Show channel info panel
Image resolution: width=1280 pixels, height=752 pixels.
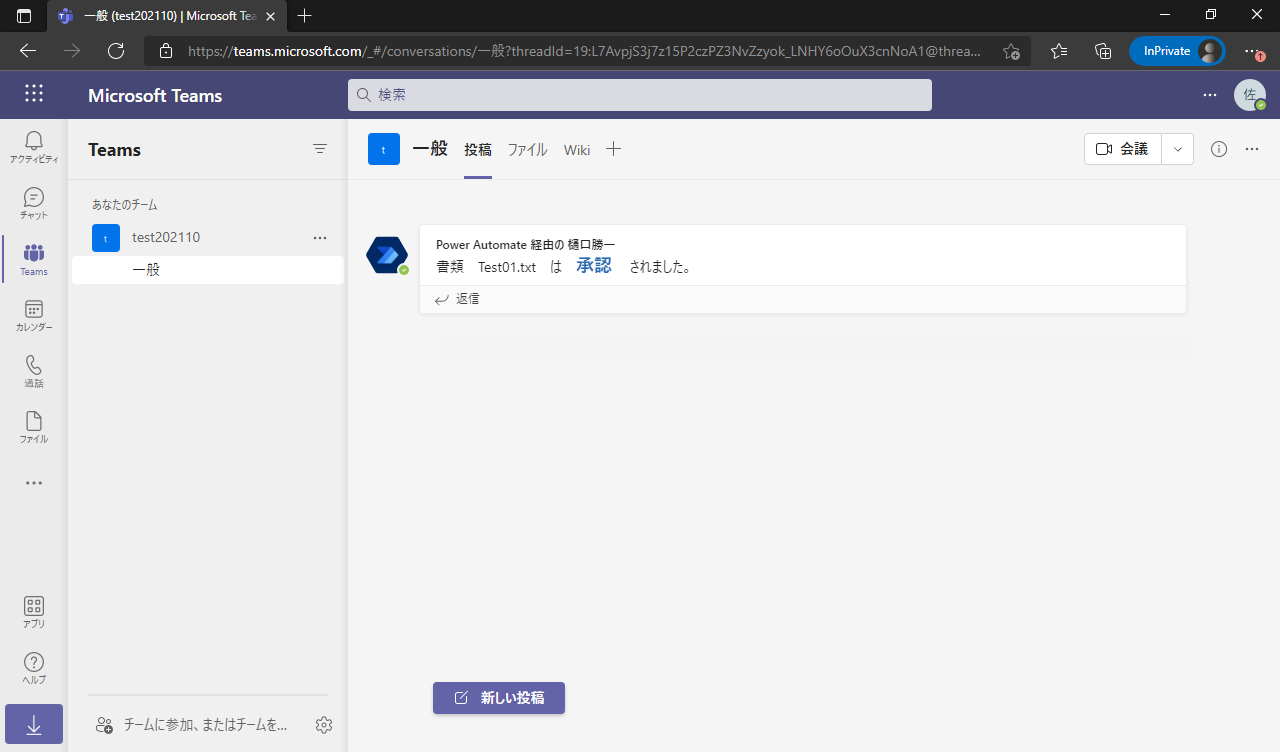(x=1219, y=149)
